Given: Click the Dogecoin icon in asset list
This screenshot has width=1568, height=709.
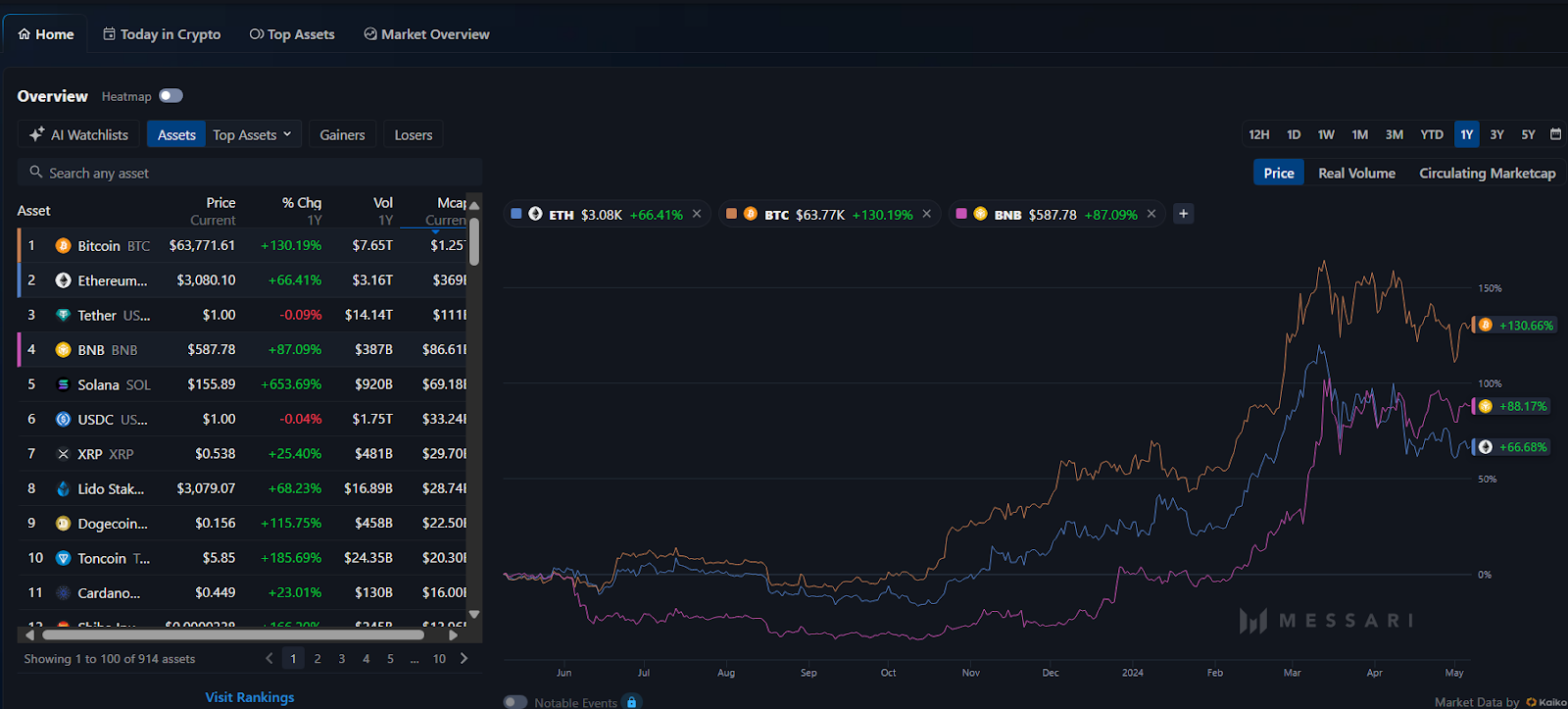Looking at the screenshot, I should click(x=63, y=524).
